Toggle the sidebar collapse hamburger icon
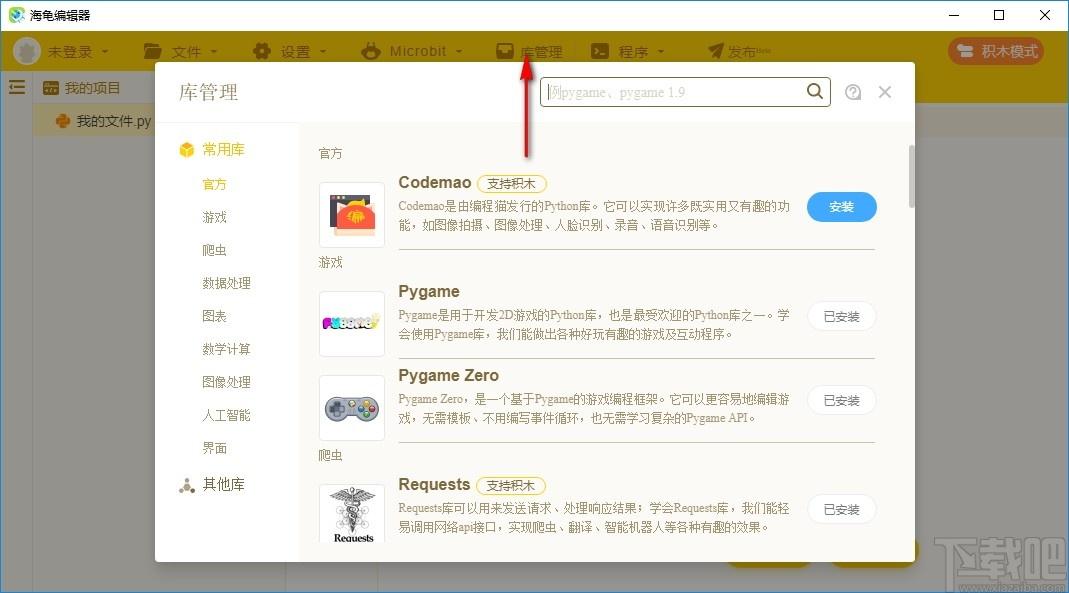Viewport: 1069px width, 593px height. click(x=17, y=87)
